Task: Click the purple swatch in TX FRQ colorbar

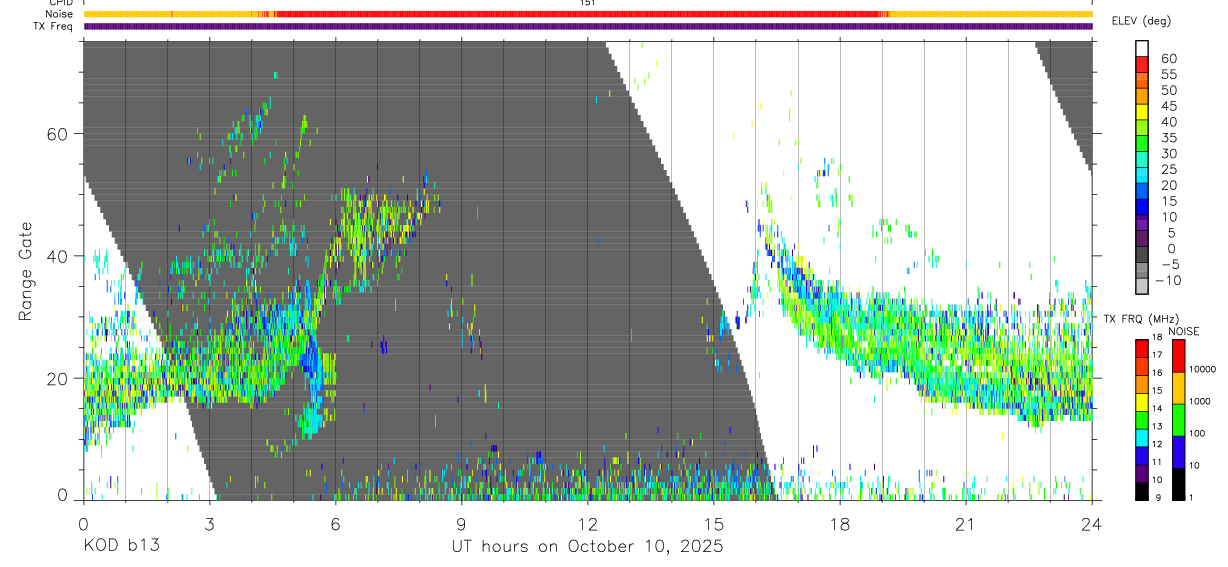Action: [x=1141, y=472]
